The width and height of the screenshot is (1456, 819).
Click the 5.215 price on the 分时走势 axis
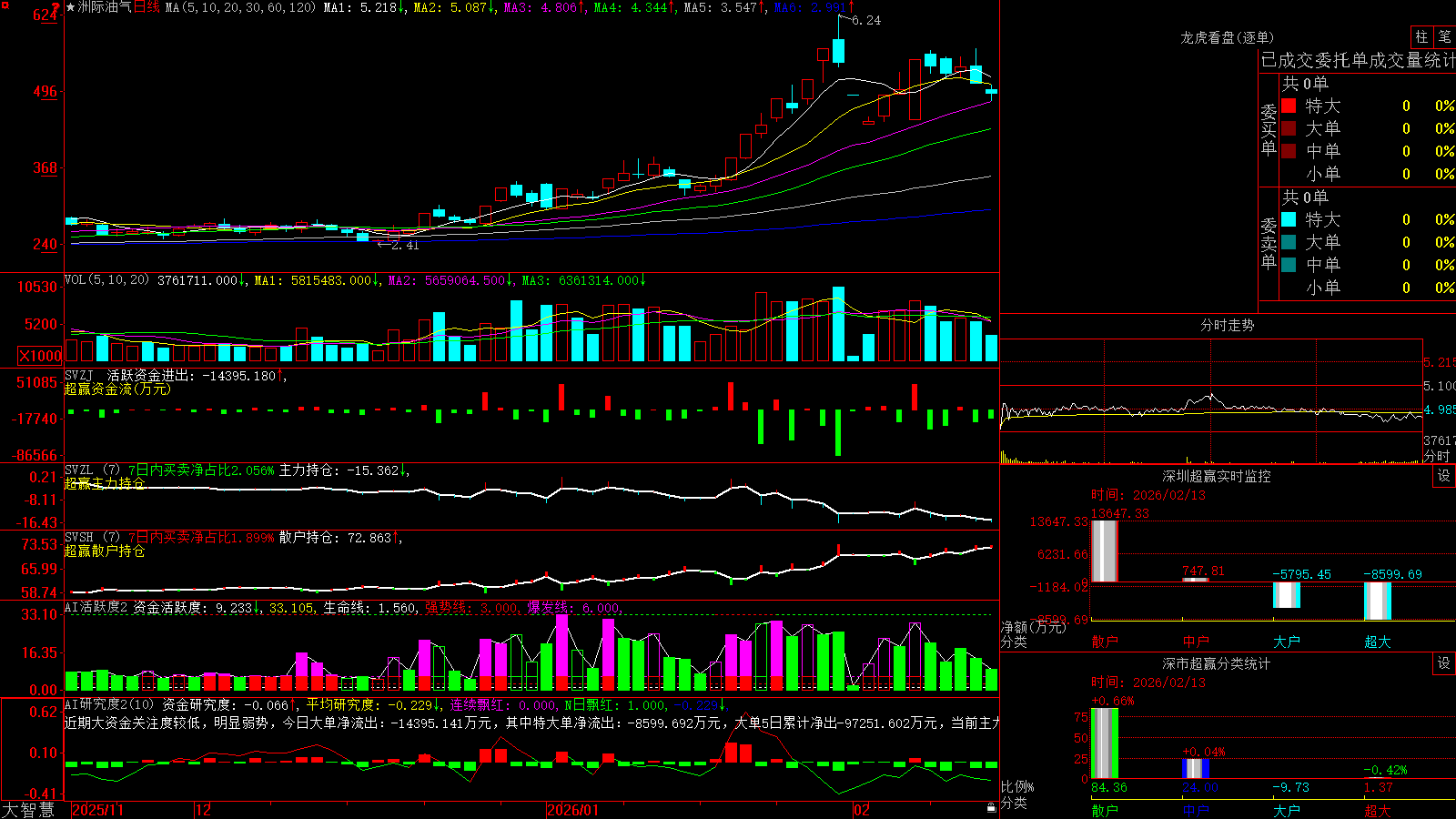1440,362
